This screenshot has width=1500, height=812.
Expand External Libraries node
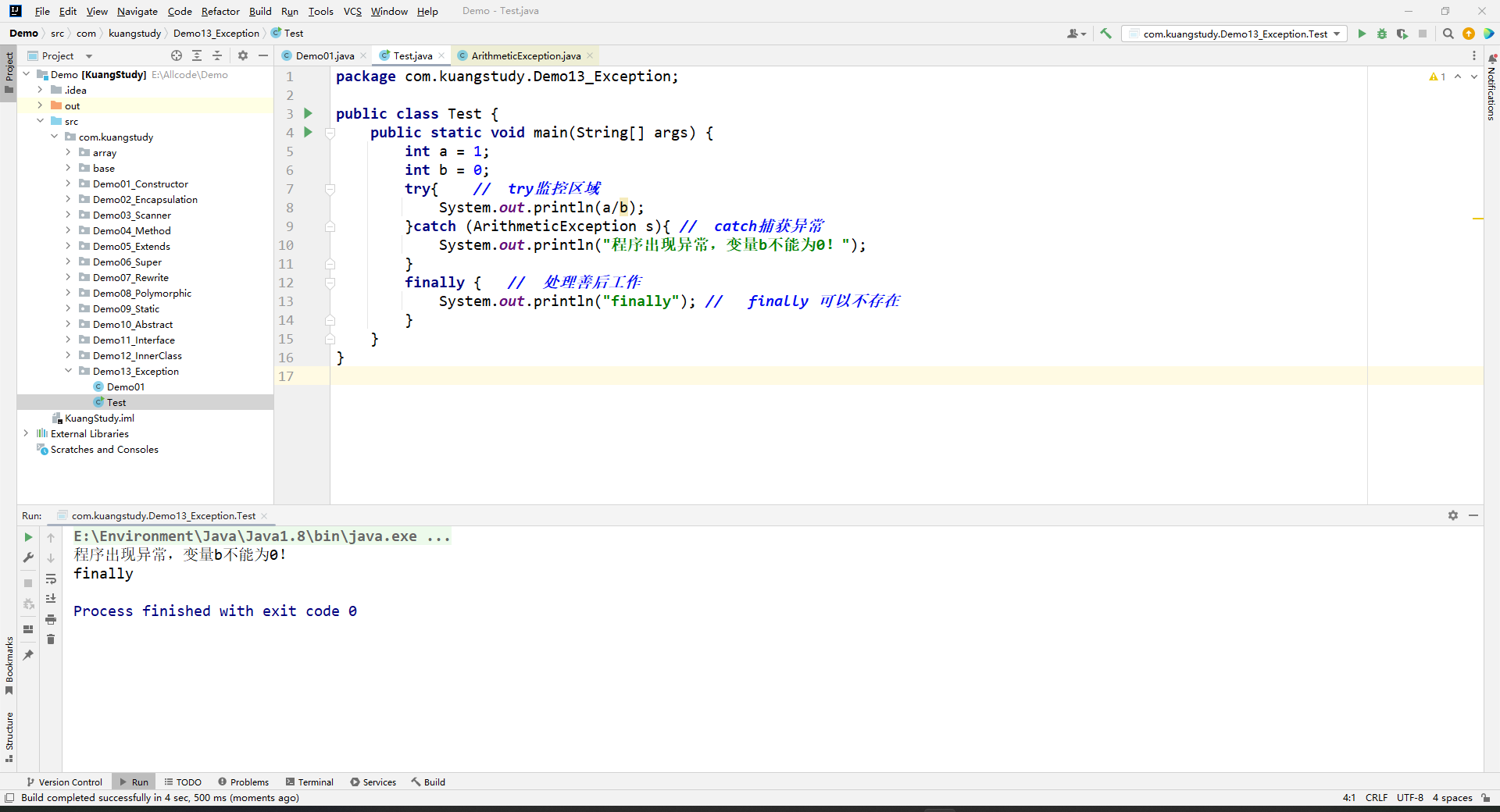(26, 434)
